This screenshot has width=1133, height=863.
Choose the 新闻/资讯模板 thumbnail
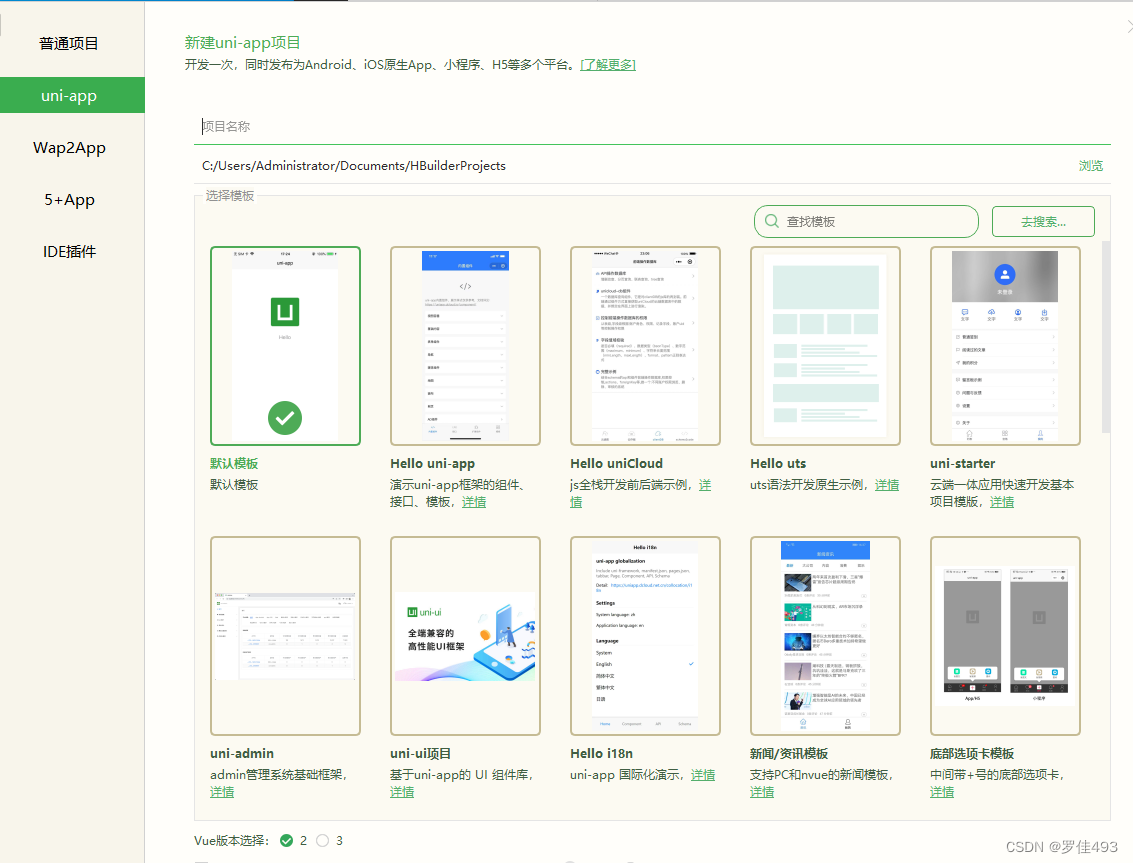(825, 636)
